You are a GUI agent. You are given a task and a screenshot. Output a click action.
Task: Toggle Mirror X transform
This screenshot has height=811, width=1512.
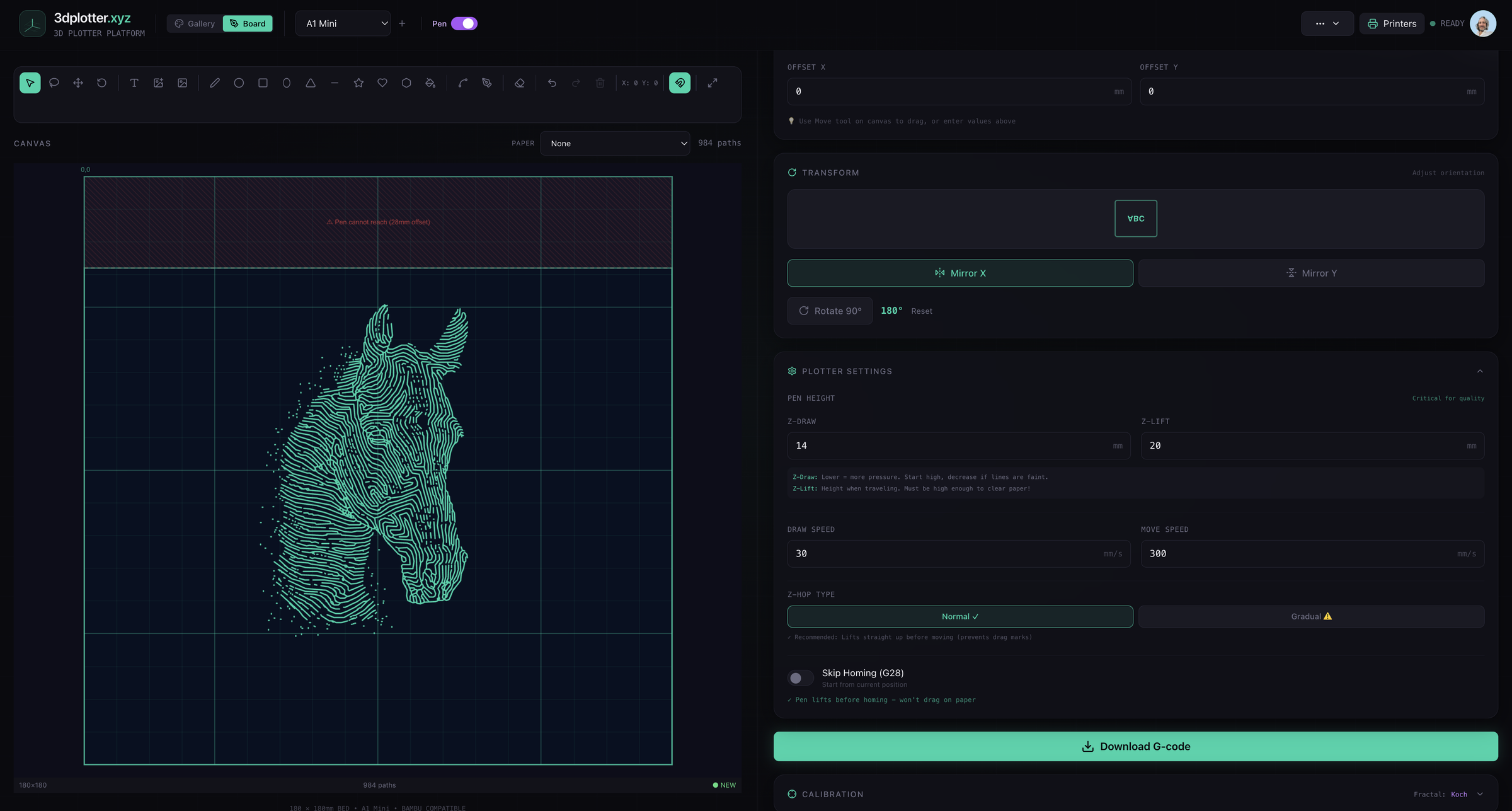tap(960, 273)
